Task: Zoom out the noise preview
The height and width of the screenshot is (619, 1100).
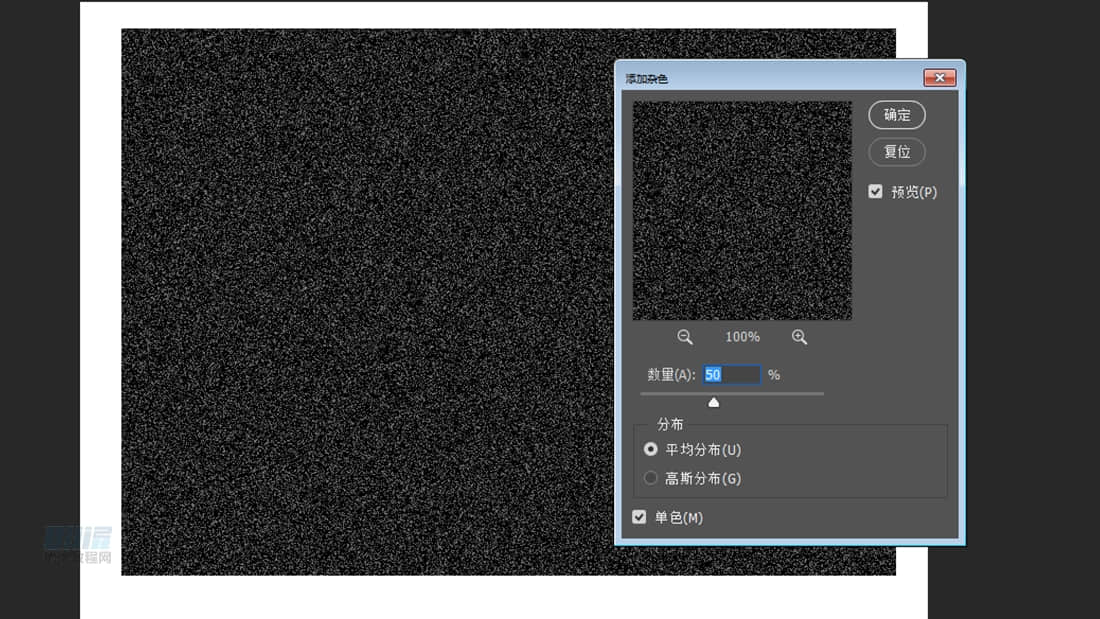Action: pyautogui.click(x=685, y=337)
